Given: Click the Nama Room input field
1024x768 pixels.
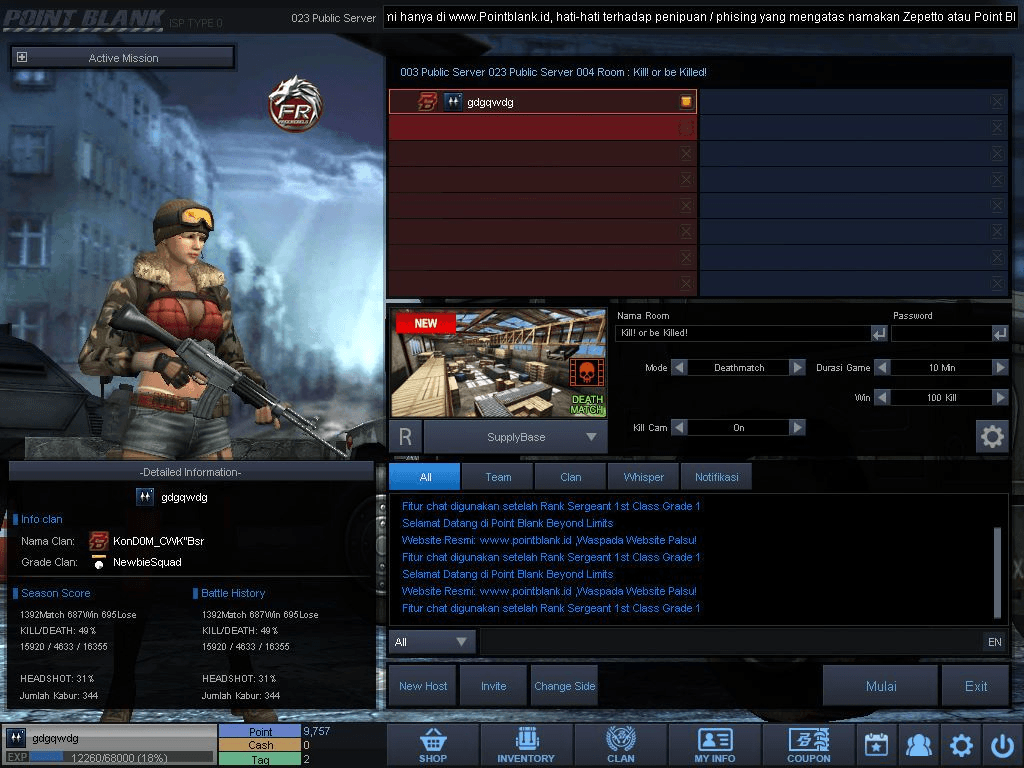Looking at the screenshot, I should click(743, 334).
